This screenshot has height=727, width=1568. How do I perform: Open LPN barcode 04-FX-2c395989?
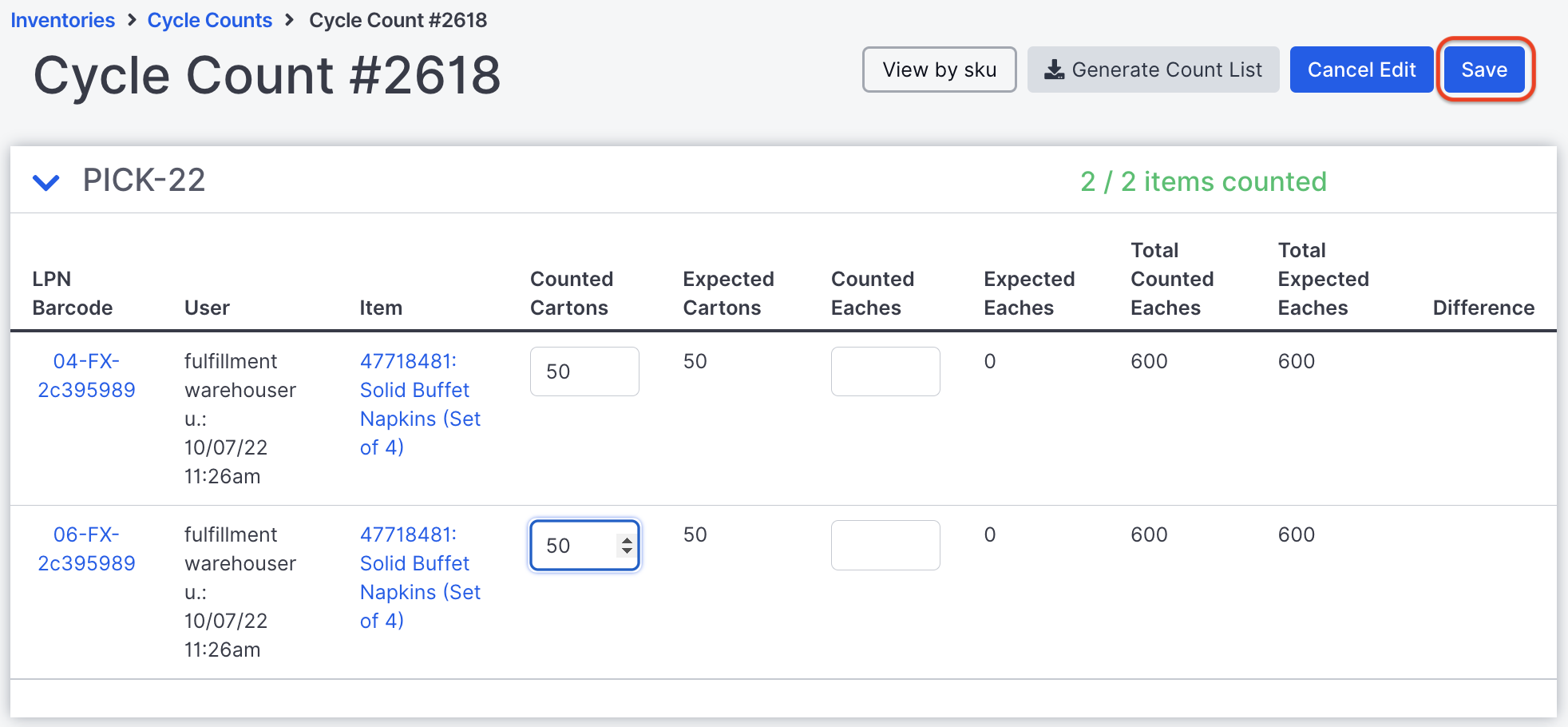tap(86, 375)
